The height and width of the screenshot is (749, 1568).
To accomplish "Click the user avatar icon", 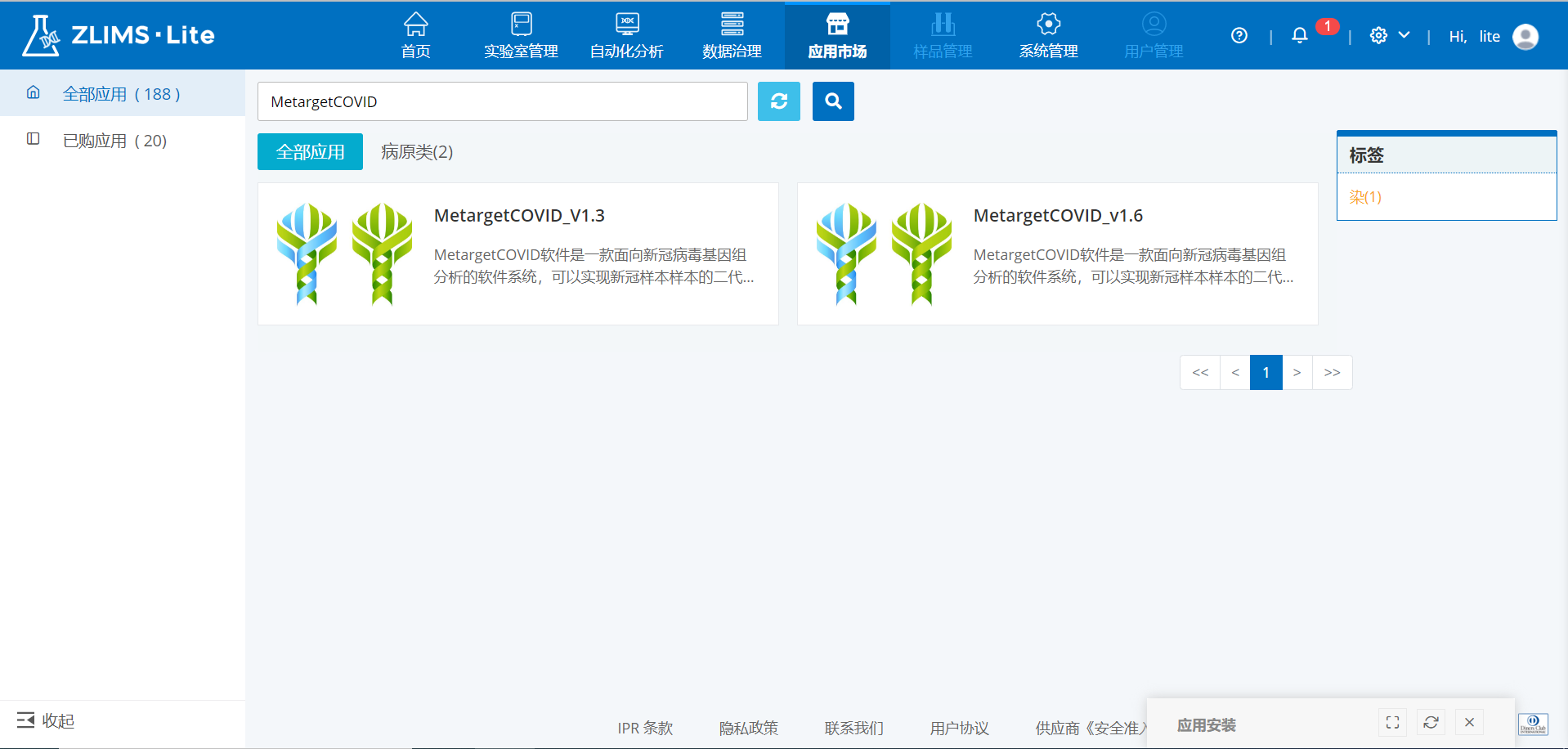I will point(1525,36).
